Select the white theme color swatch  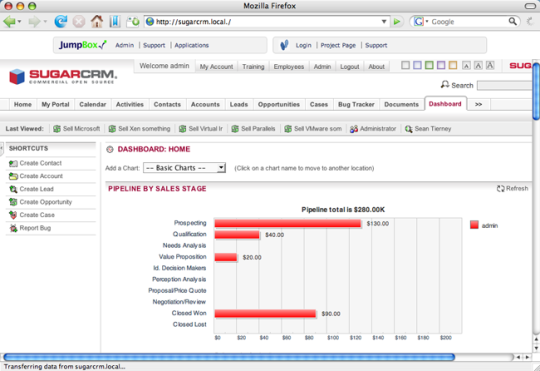(405, 65)
